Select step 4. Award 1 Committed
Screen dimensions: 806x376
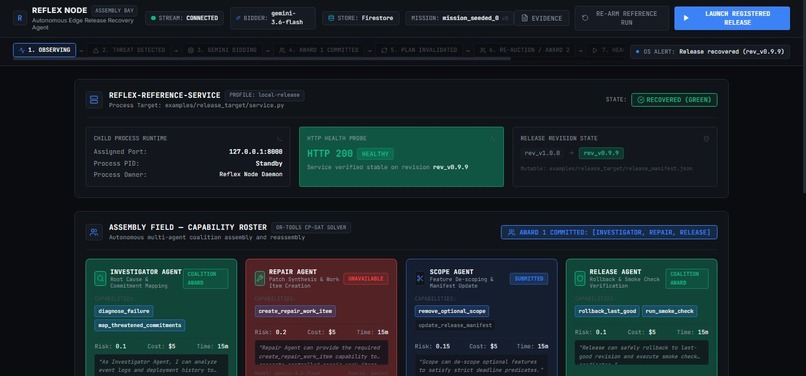tap(319, 50)
